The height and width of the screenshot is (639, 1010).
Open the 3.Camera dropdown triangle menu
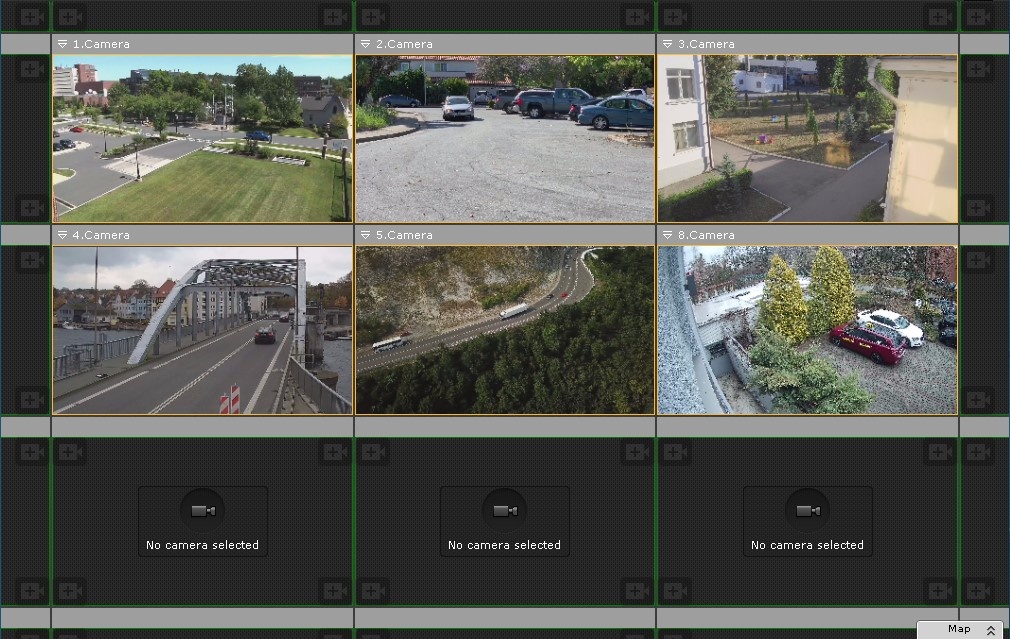[x=667, y=44]
